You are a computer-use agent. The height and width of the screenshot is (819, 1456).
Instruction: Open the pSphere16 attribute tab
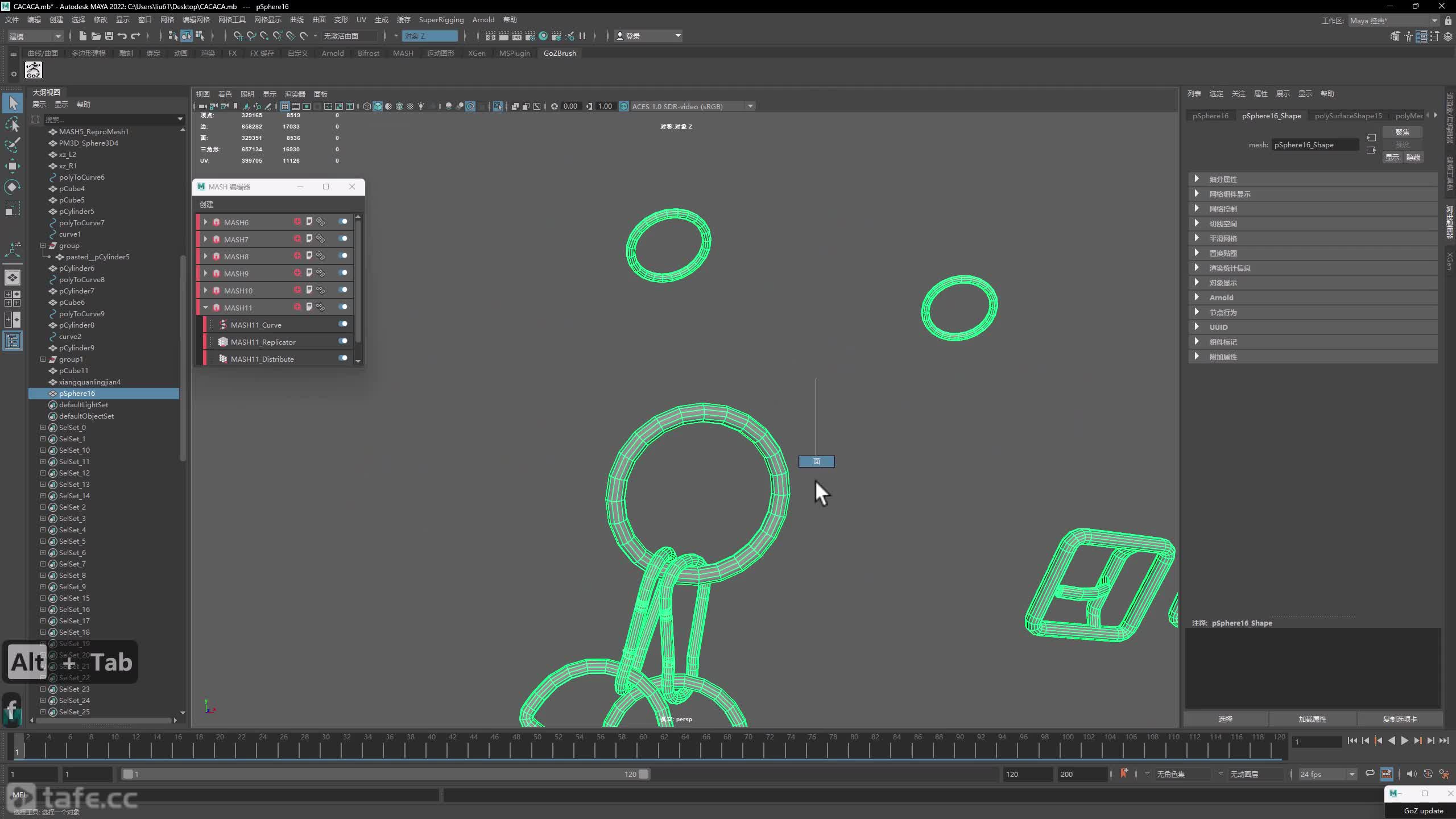(x=1210, y=115)
